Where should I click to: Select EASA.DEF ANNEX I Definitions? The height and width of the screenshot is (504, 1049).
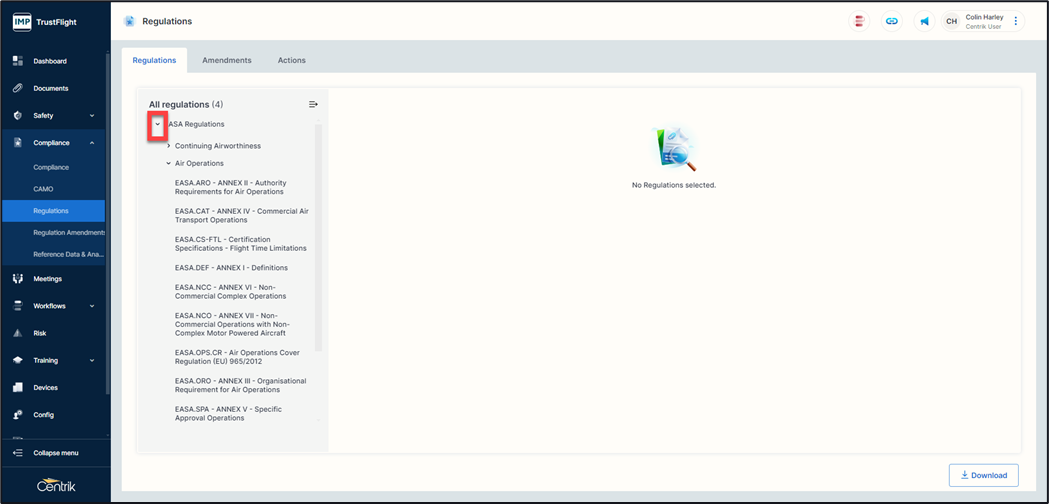tap(231, 268)
